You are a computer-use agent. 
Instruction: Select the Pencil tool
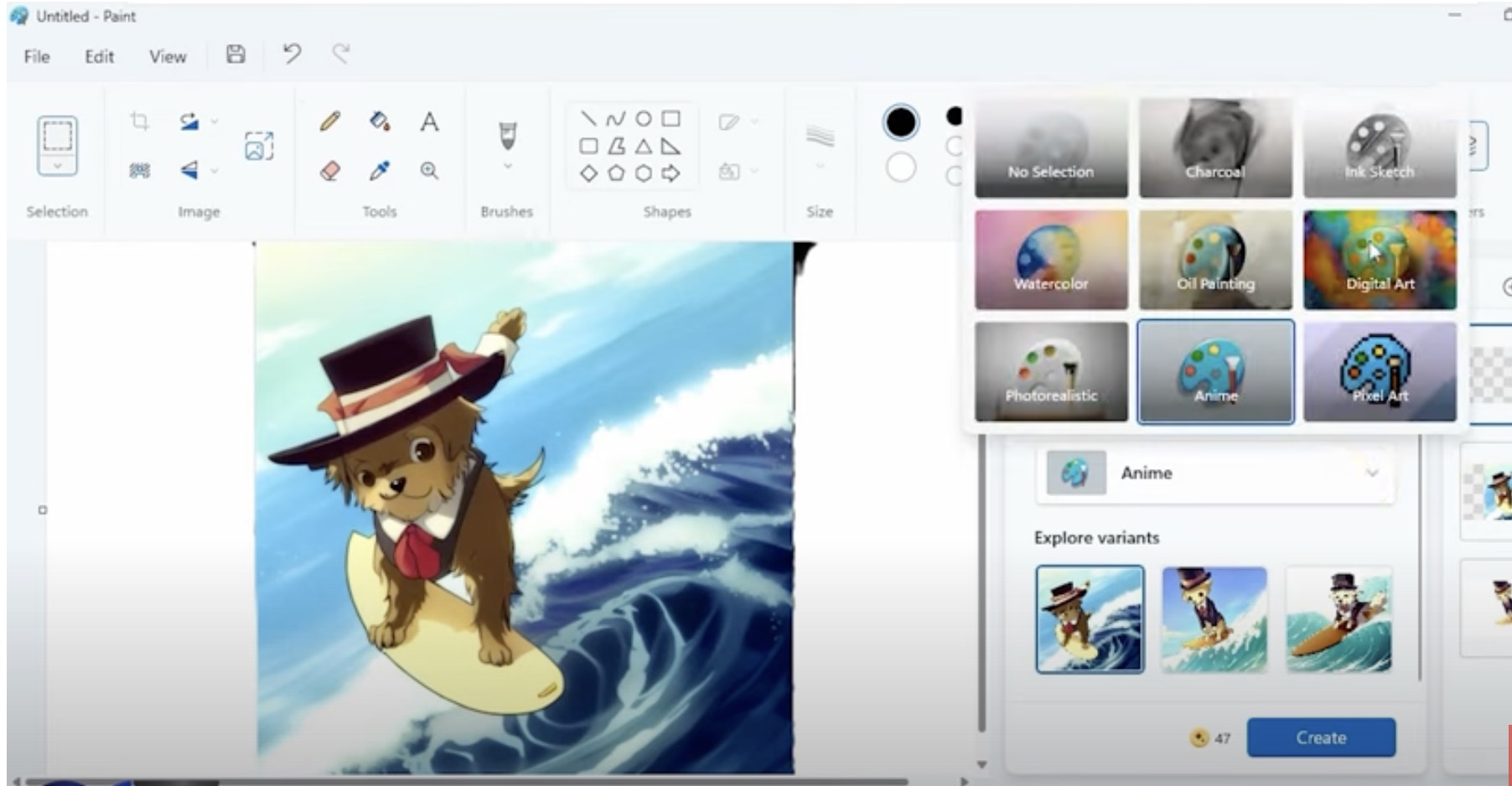pyautogui.click(x=330, y=122)
